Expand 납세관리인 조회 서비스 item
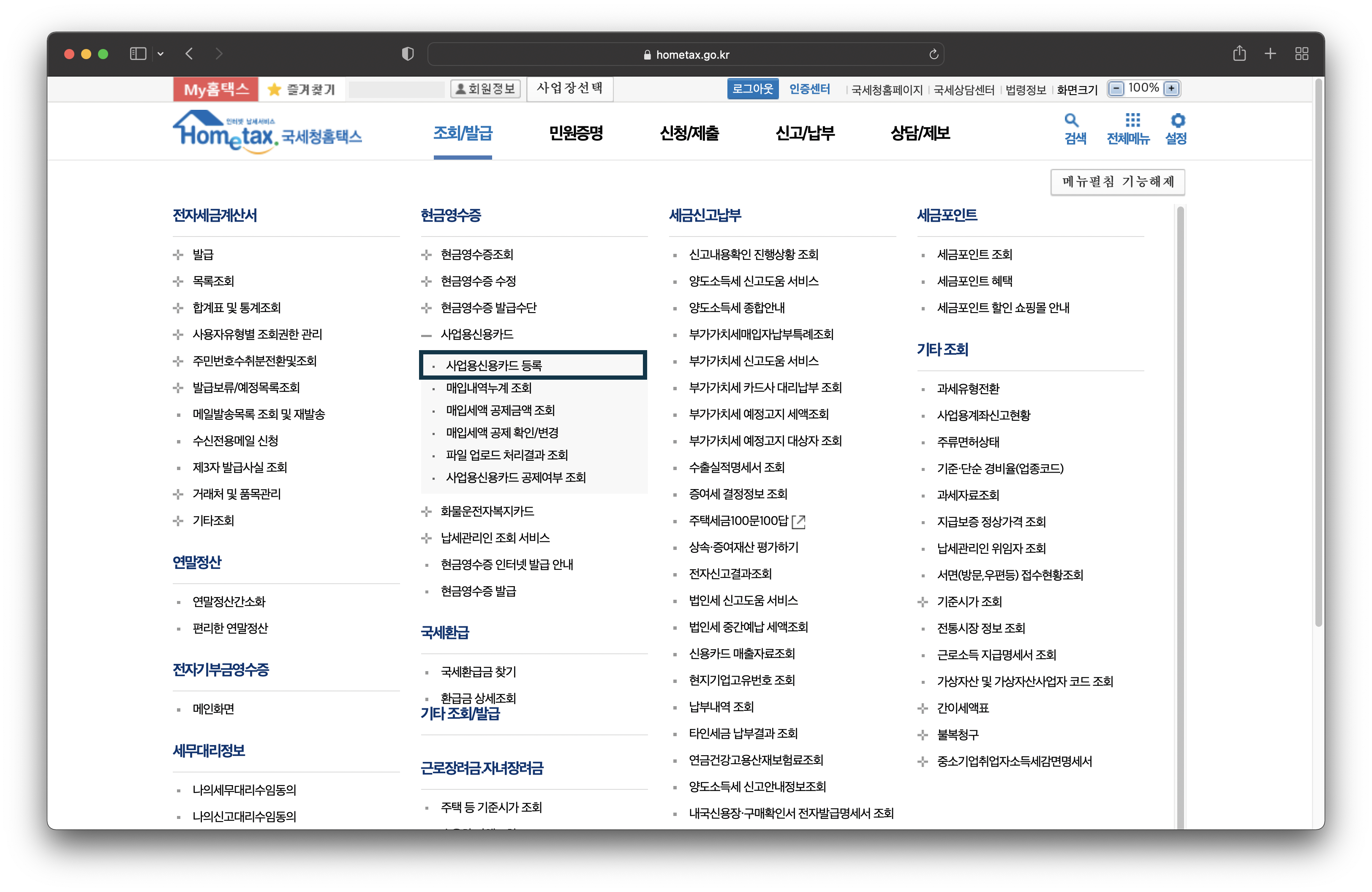This screenshot has width=1372, height=892. pyautogui.click(x=426, y=538)
